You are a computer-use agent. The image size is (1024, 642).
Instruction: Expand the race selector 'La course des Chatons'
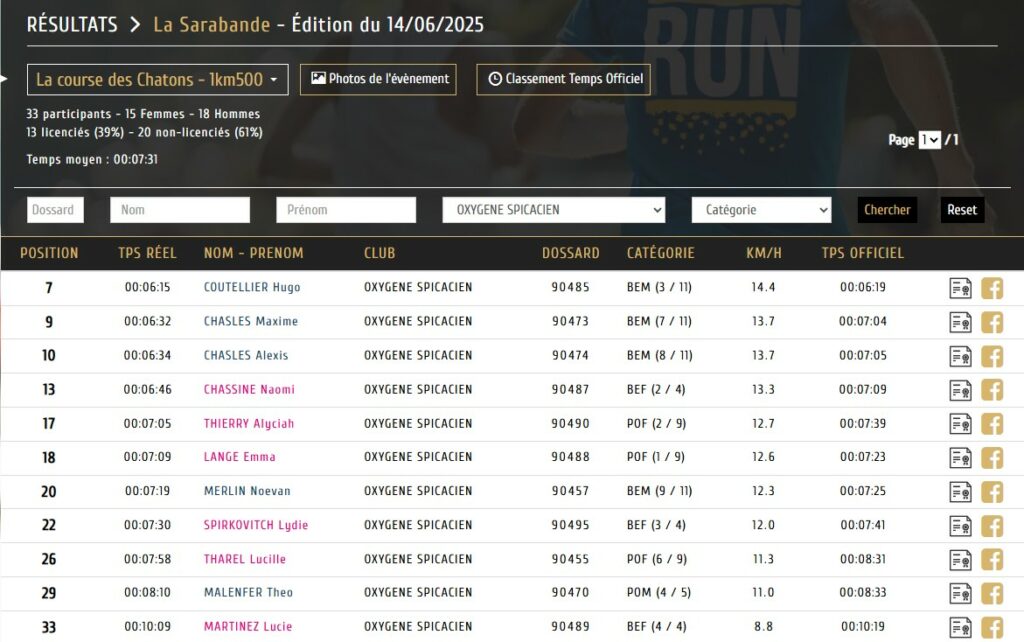[158, 79]
